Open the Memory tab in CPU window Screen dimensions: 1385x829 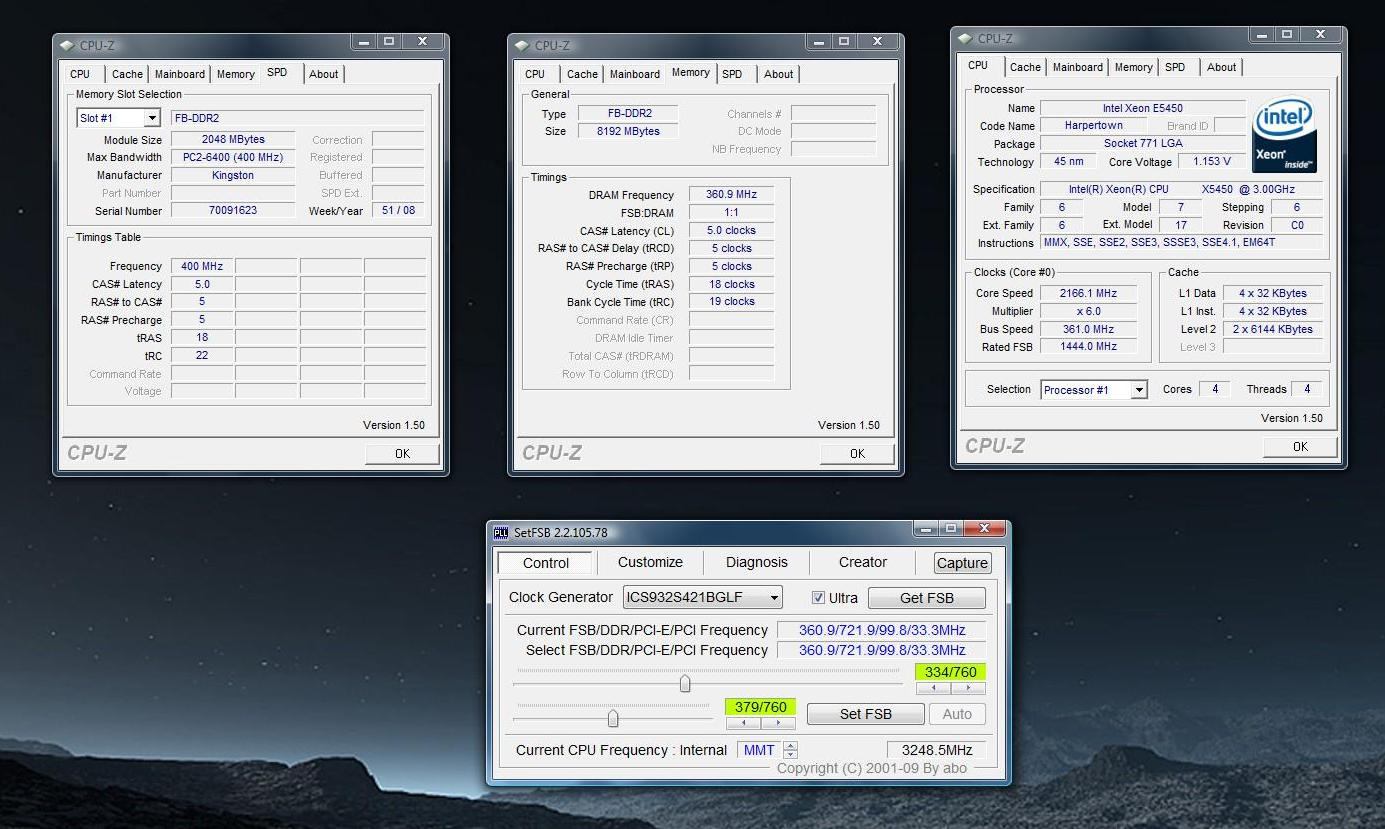(1134, 67)
